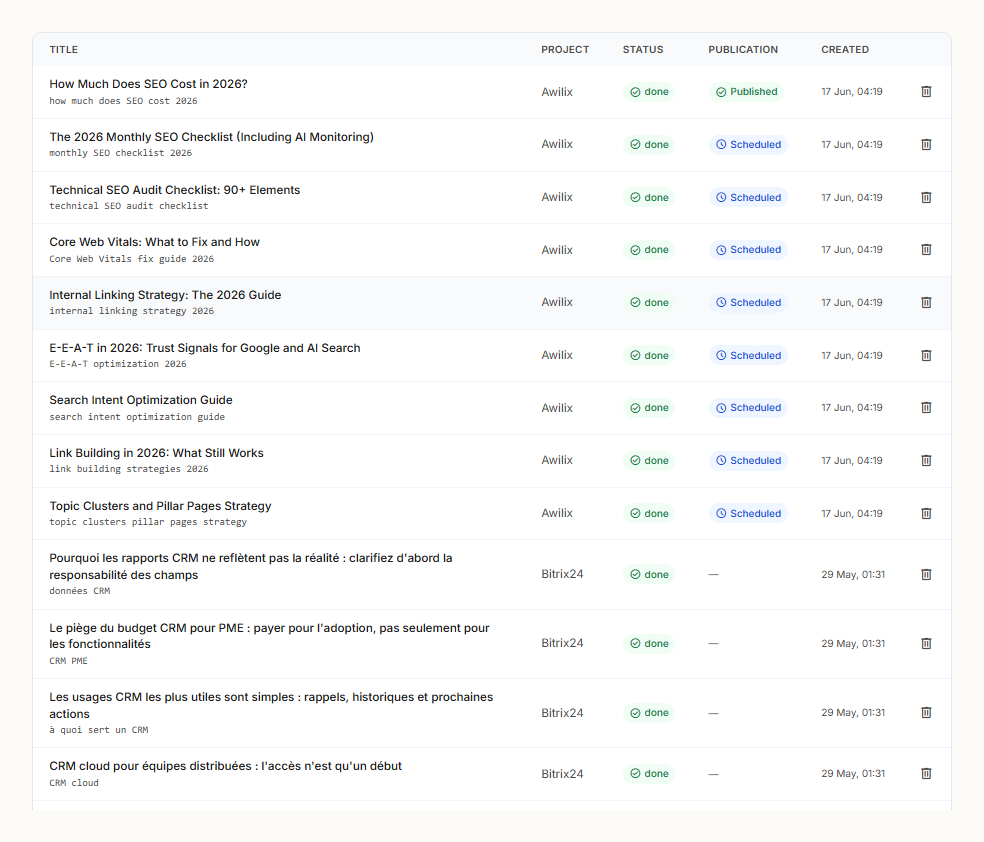The image size is (984, 842).
Task: Click Scheduled badge on Monthly SEO Checklist row
Action: (748, 144)
